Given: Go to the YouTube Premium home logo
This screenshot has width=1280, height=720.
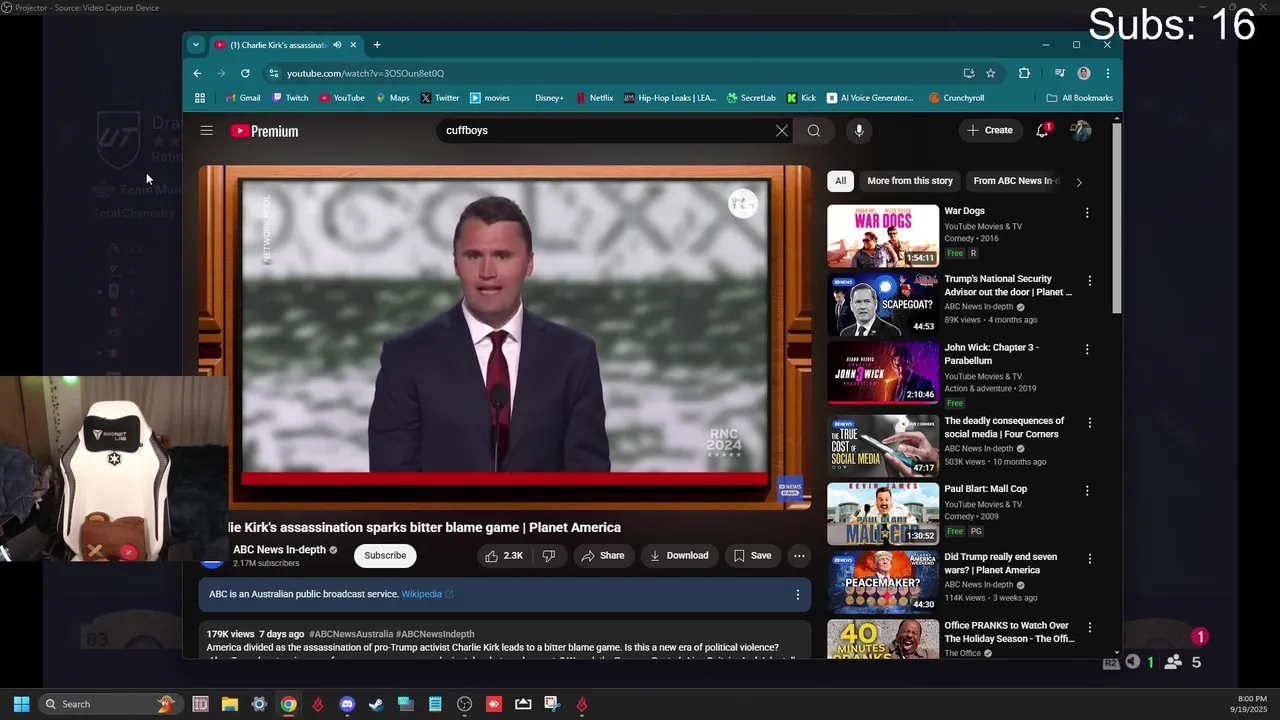Looking at the screenshot, I should pyautogui.click(x=264, y=131).
